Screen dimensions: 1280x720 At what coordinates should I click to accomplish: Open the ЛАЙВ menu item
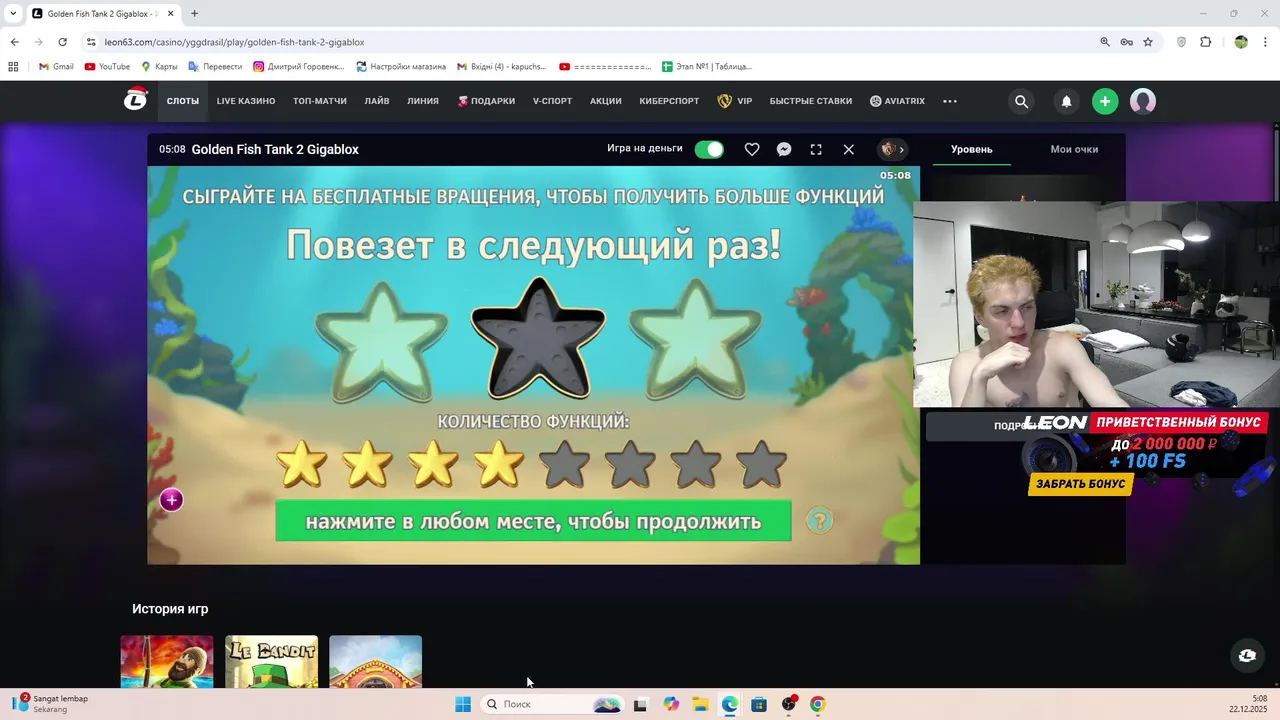coord(377,101)
